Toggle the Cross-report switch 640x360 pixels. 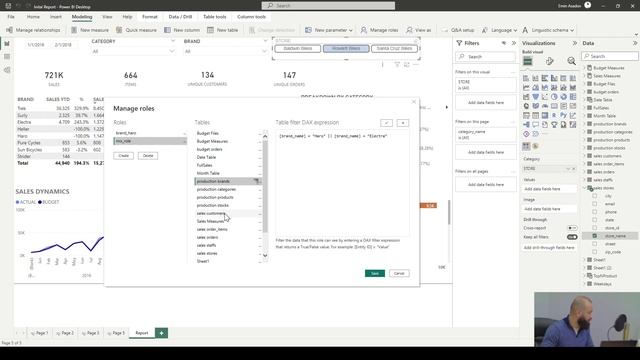pos(572,228)
